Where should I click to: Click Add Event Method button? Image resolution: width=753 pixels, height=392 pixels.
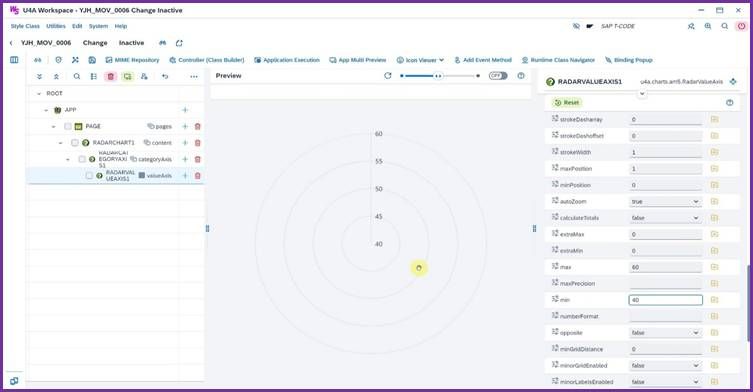coord(483,60)
